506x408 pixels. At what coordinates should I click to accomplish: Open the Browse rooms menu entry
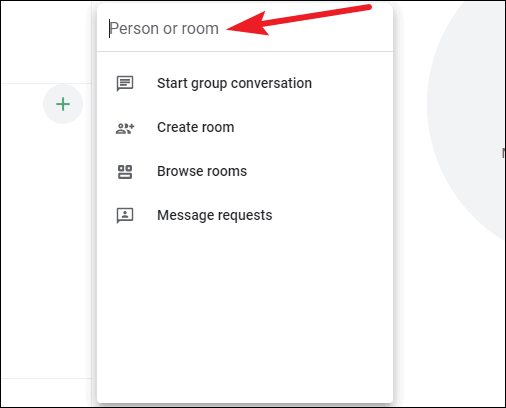(245, 171)
